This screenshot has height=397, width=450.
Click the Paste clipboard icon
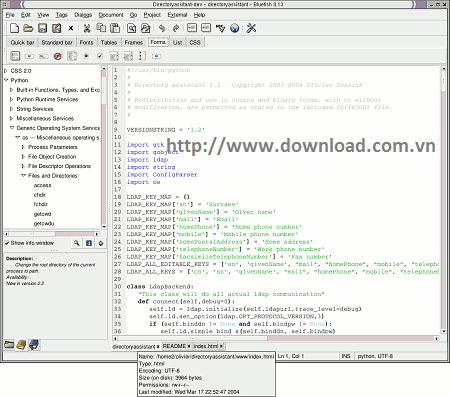pos(115,28)
